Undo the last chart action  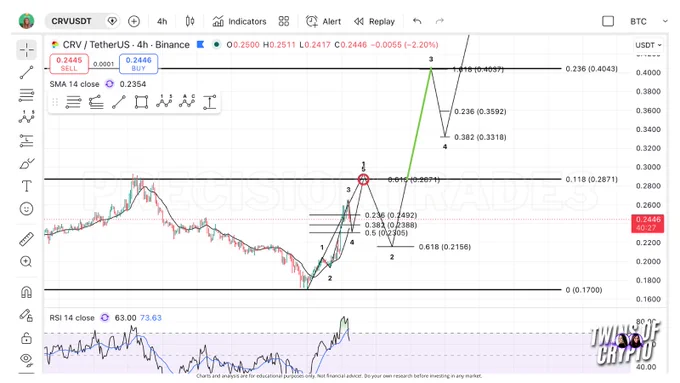pos(417,21)
